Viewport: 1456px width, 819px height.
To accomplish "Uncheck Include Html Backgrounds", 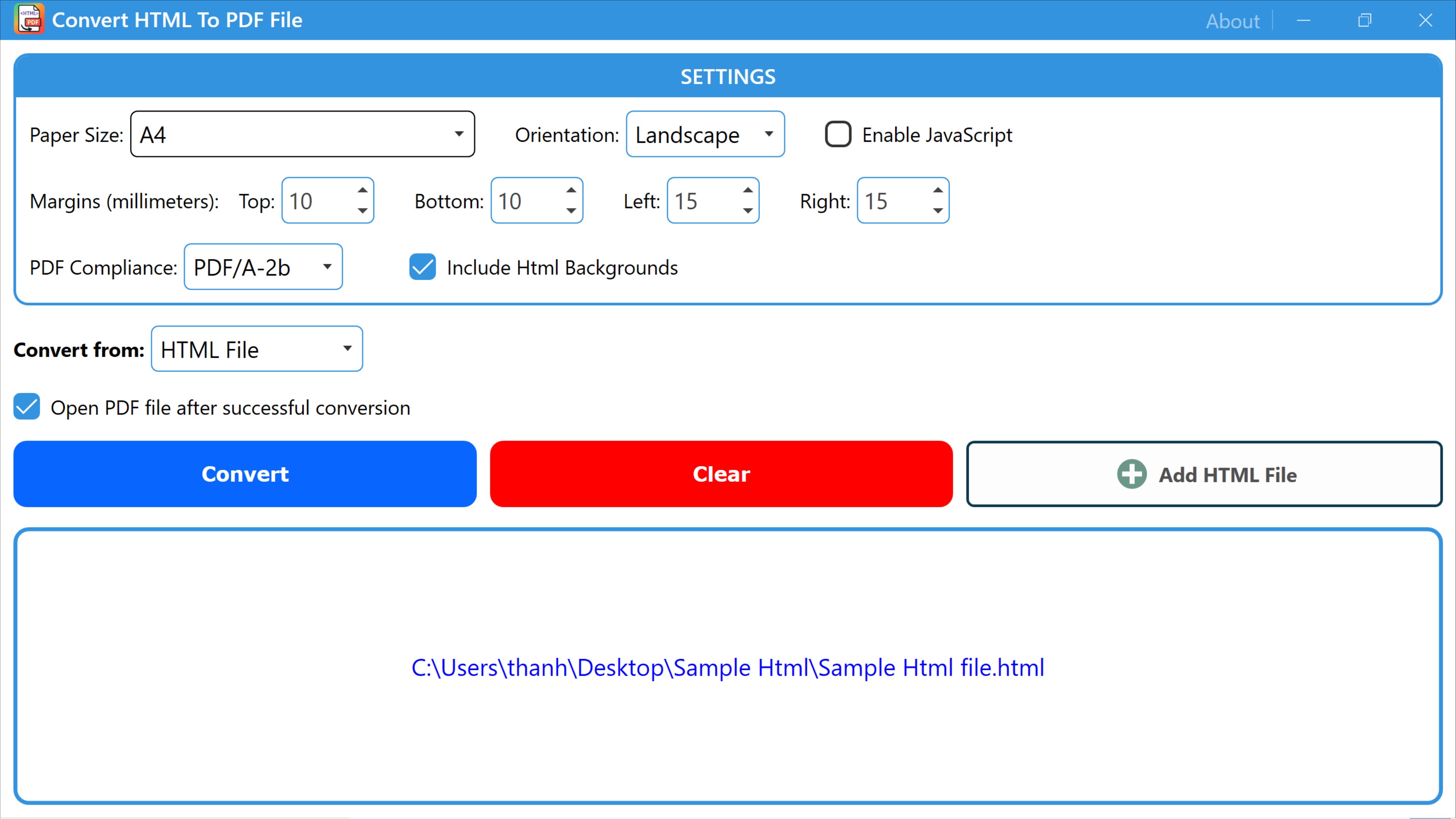I will (422, 267).
